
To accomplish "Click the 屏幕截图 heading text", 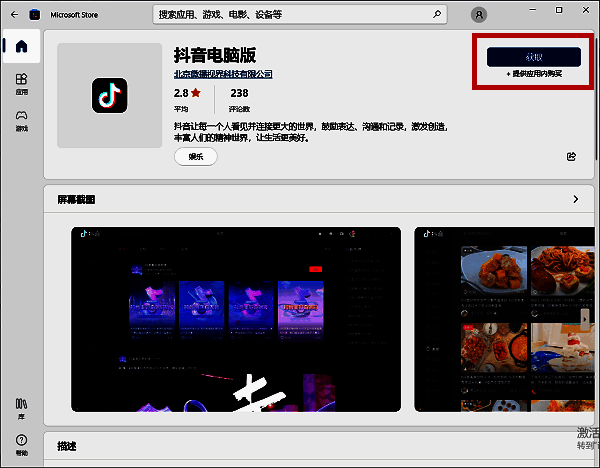I will tap(76, 199).
